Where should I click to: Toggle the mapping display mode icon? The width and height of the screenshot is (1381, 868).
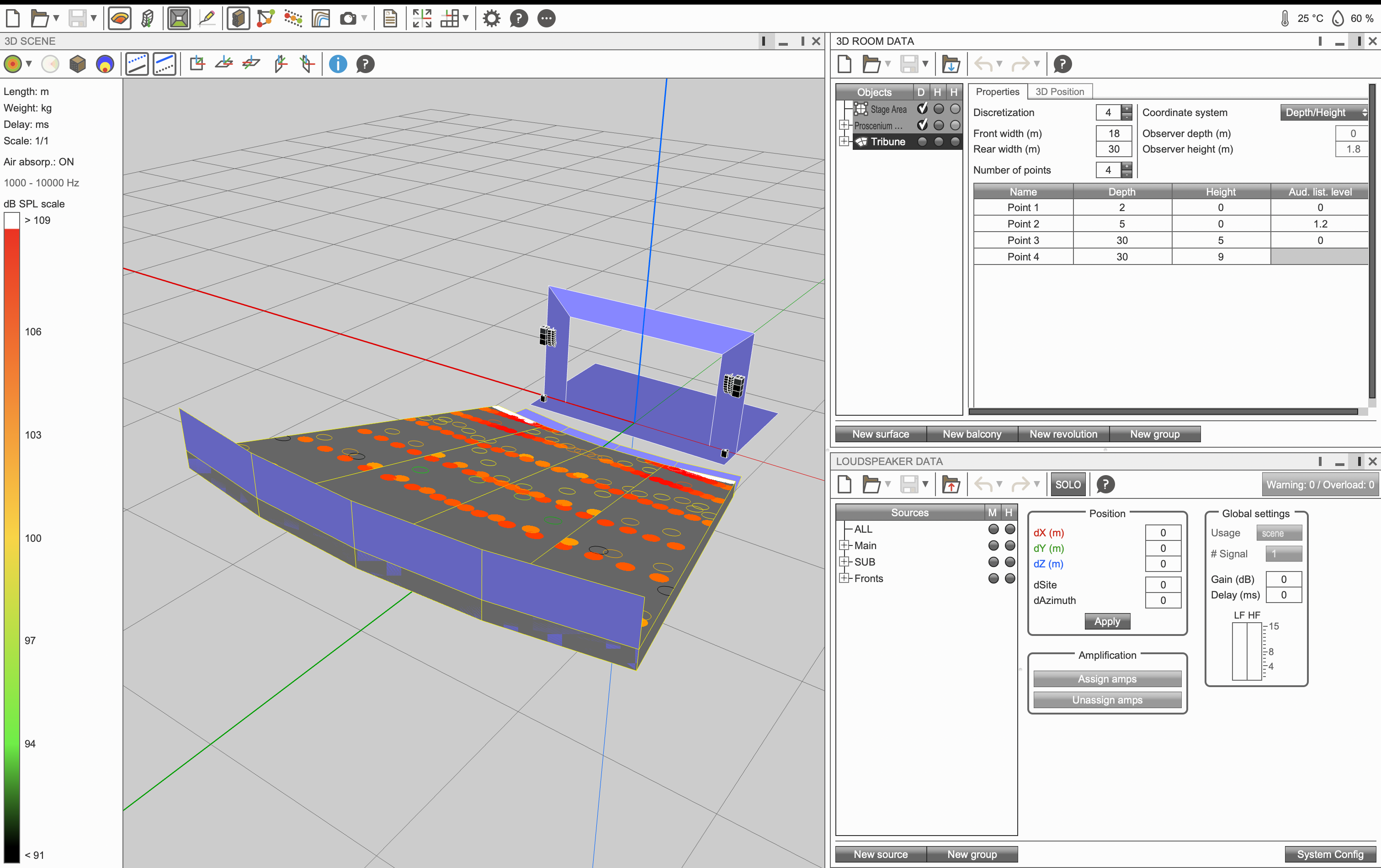tap(120, 18)
